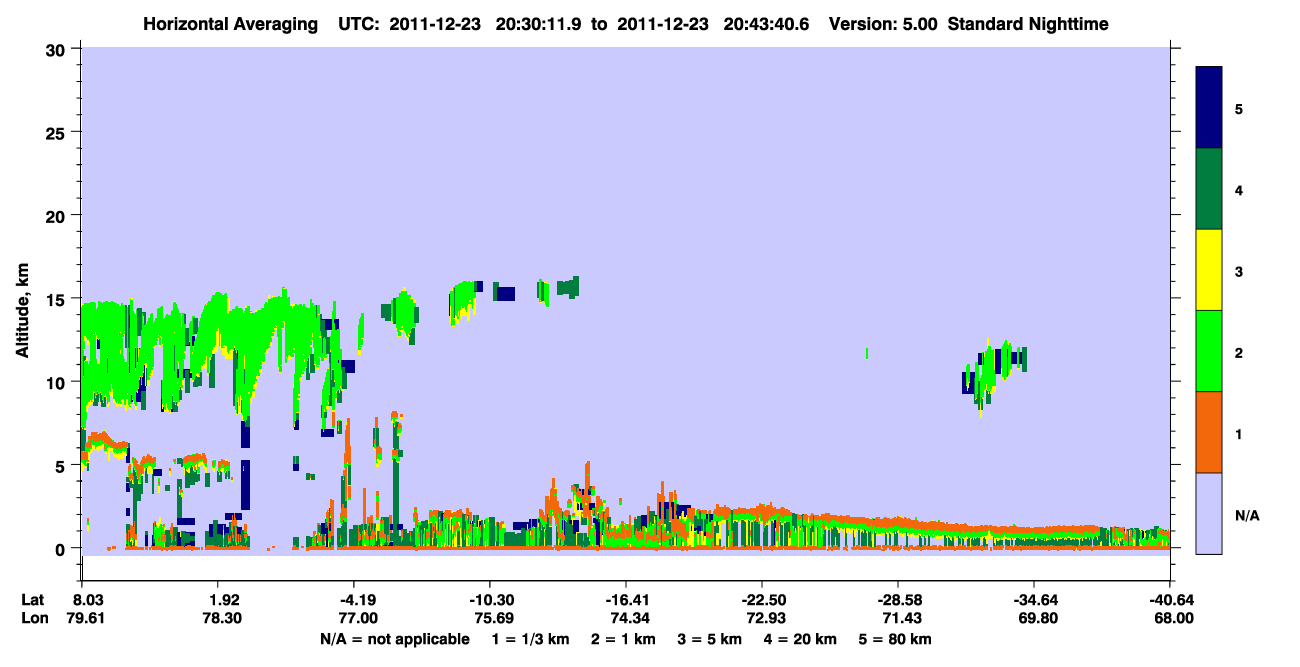1300x667 pixels.
Task: Click the dark blue color bar segment labeled 5
Action: coord(1209,108)
